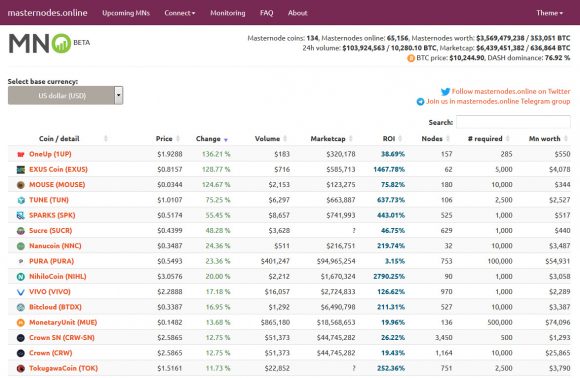
Task: Click the TUNE coin cube icon
Action: [x=21, y=200]
